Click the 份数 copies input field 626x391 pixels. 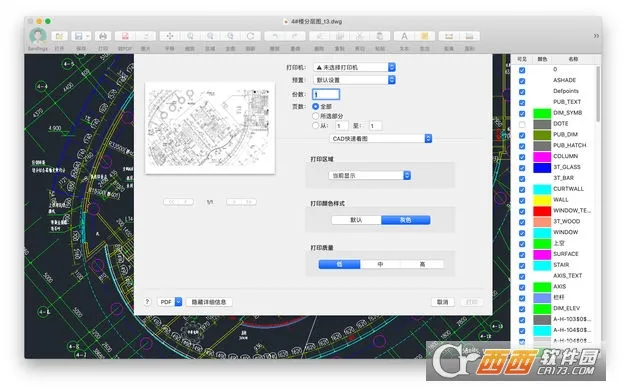coord(326,94)
